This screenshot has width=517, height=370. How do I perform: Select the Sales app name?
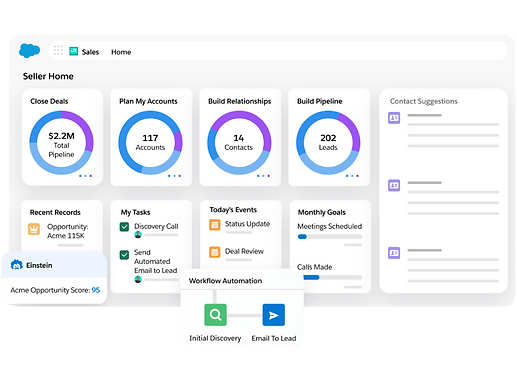coord(90,52)
